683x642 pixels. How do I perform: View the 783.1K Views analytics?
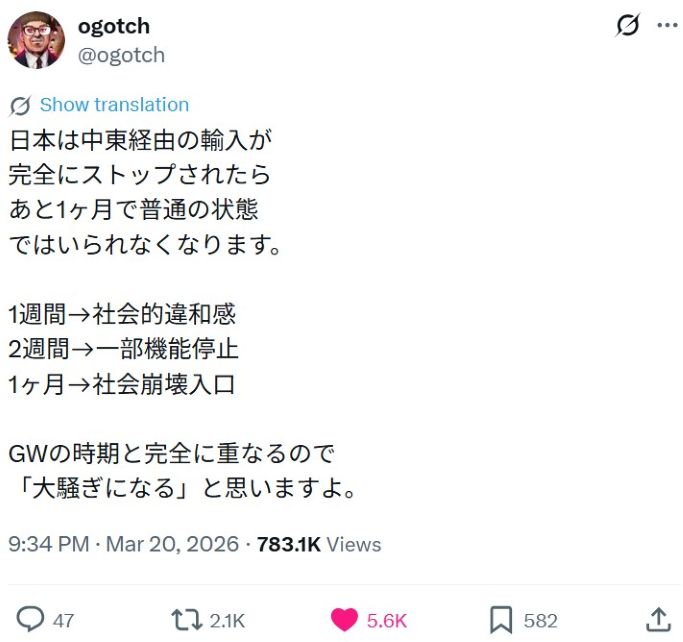click(319, 544)
